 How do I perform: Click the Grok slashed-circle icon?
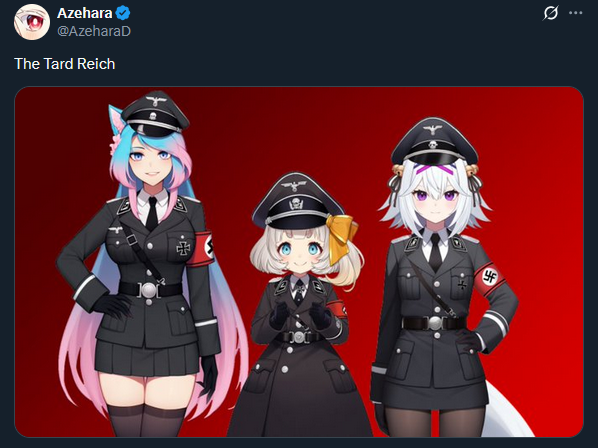(550, 13)
